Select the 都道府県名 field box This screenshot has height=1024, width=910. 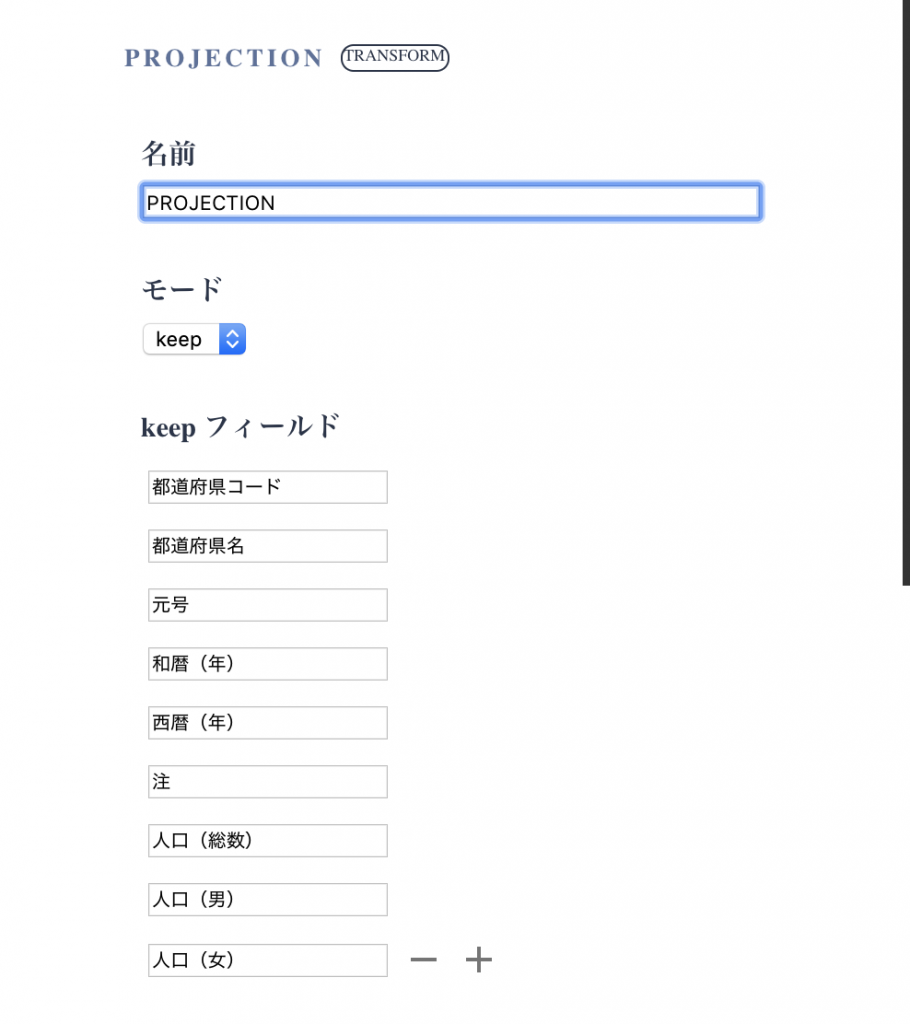click(267, 546)
